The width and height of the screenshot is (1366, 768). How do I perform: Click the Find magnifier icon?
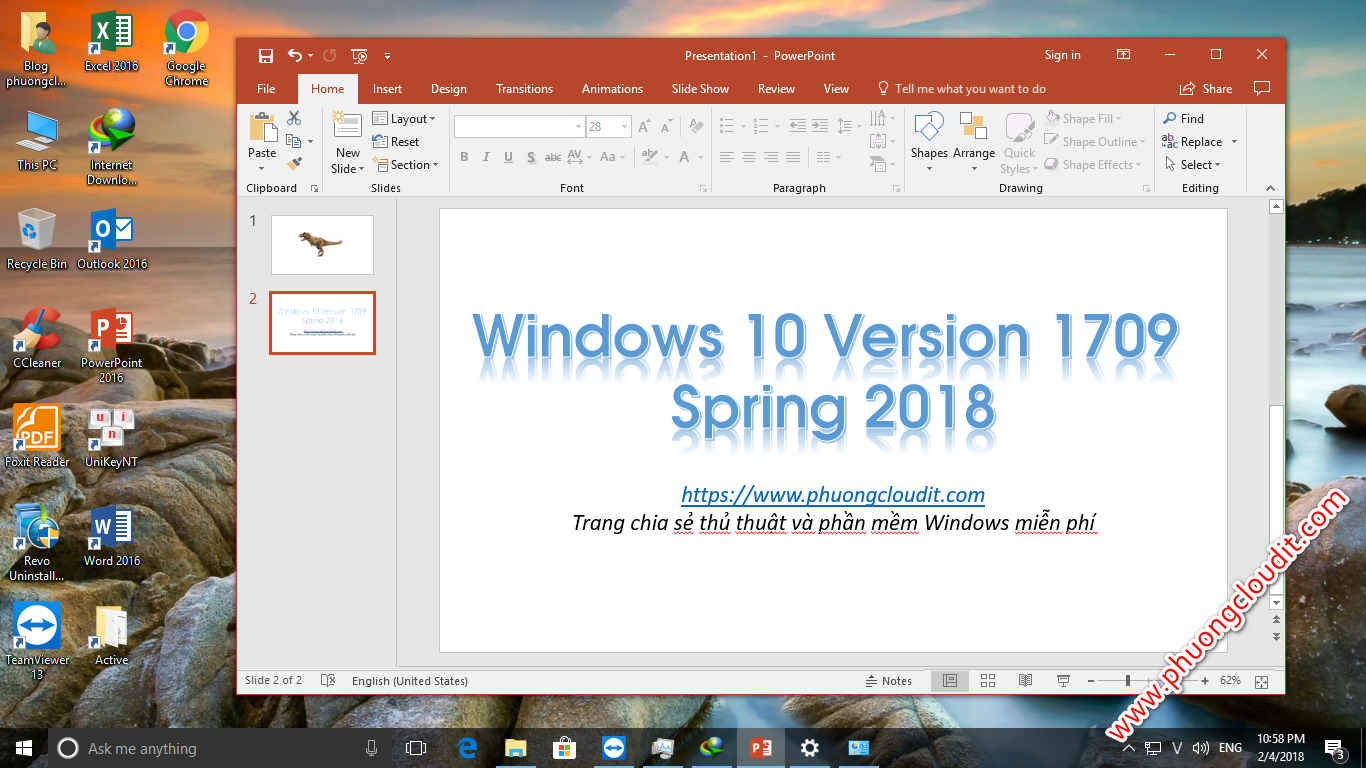(x=1169, y=118)
